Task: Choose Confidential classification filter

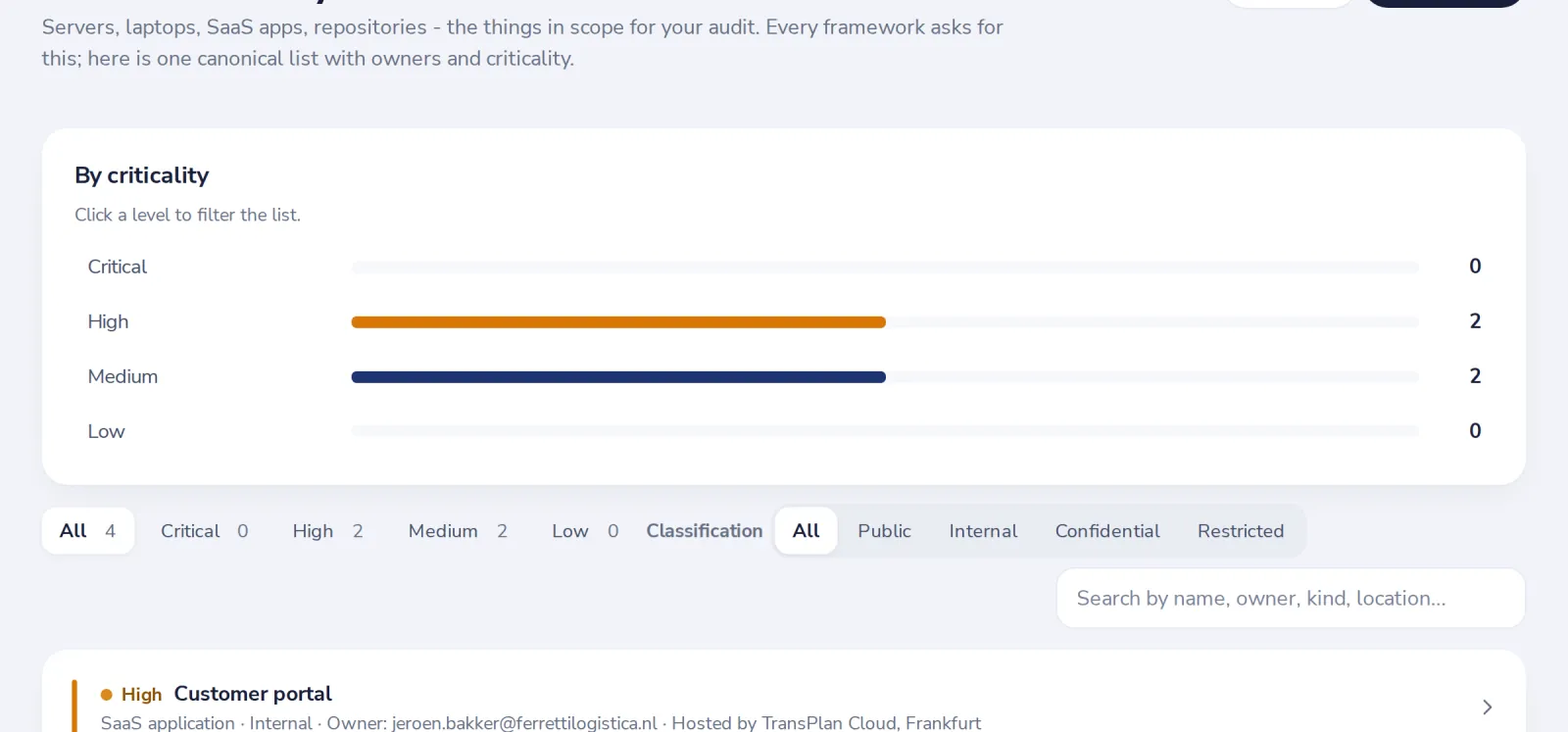Action: click(1107, 531)
